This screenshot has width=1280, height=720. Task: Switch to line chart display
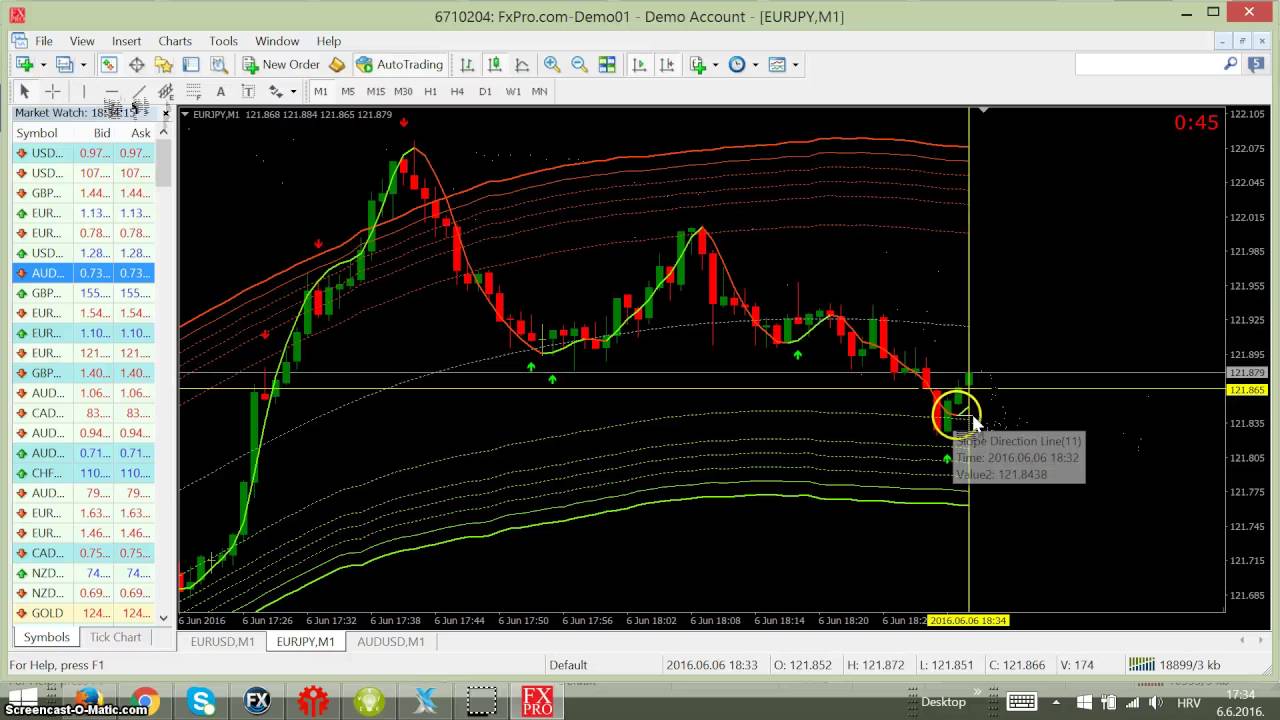522,64
